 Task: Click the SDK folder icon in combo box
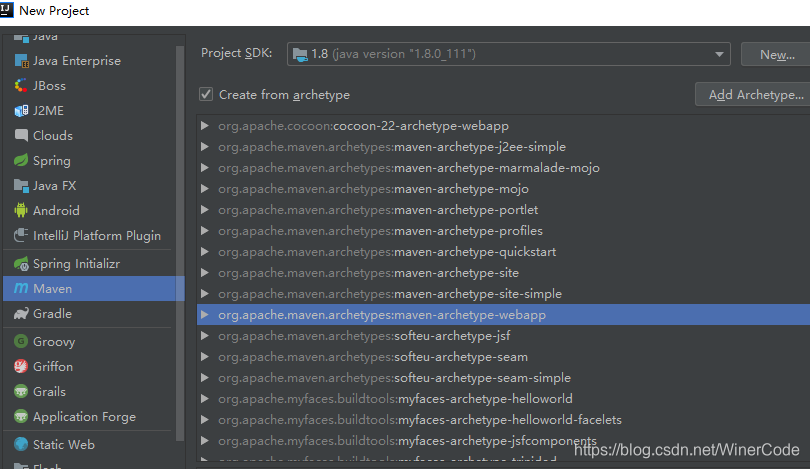pos(300,54)
